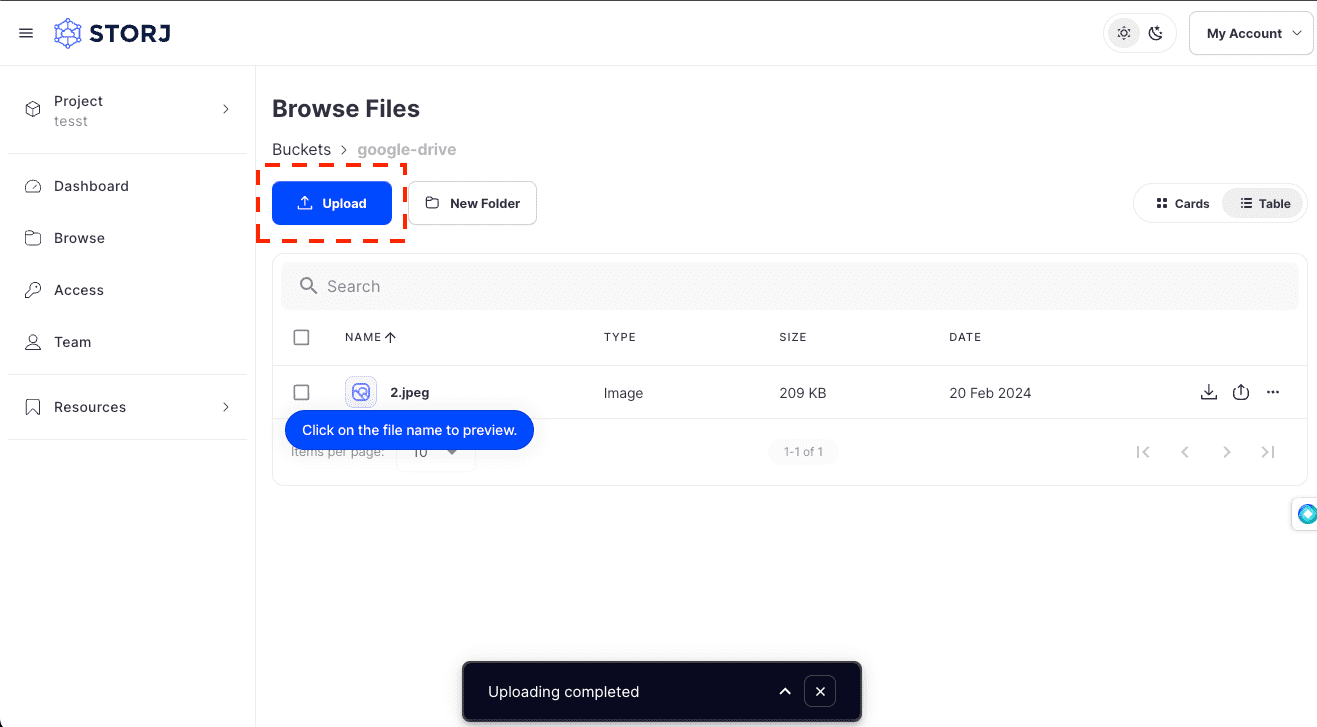The image size is (1317, 727).
Task: Open 2.jpeg file name to preview
Action: [409, 393]
